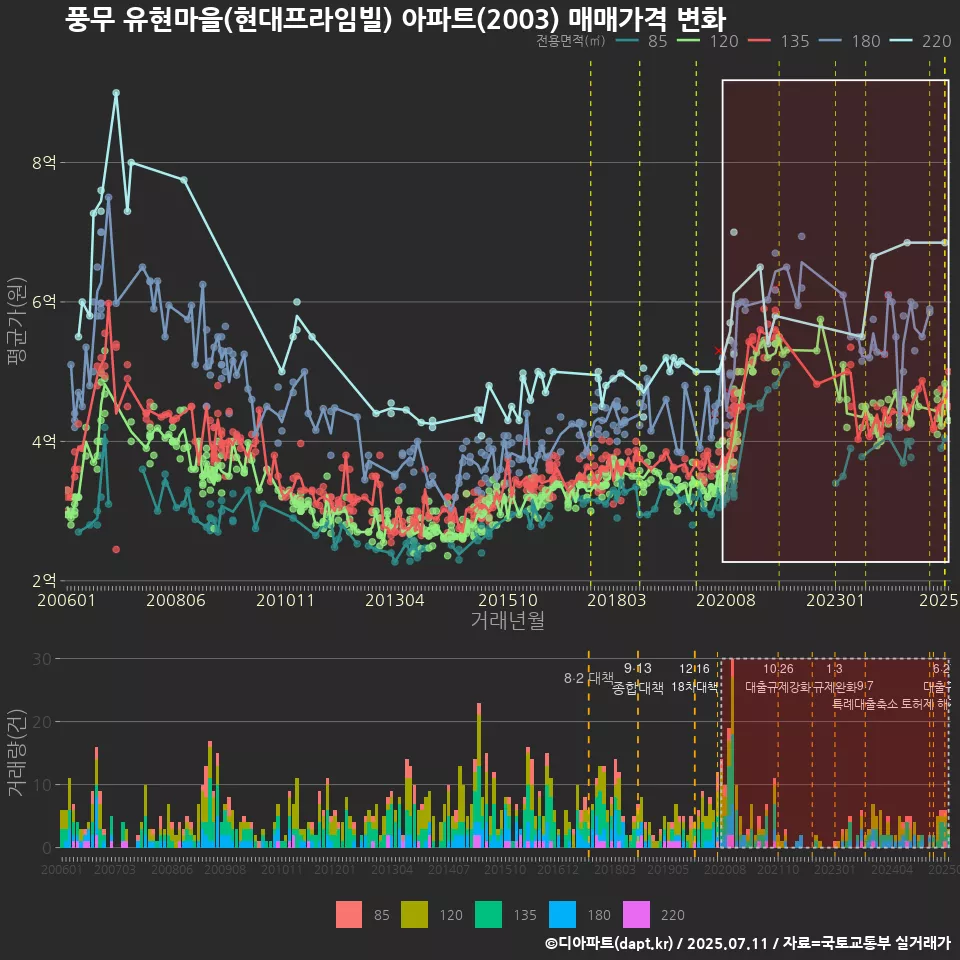960x960 pixels.
Task: Click the '20' volume axis label
Action: tap(42, 722)
